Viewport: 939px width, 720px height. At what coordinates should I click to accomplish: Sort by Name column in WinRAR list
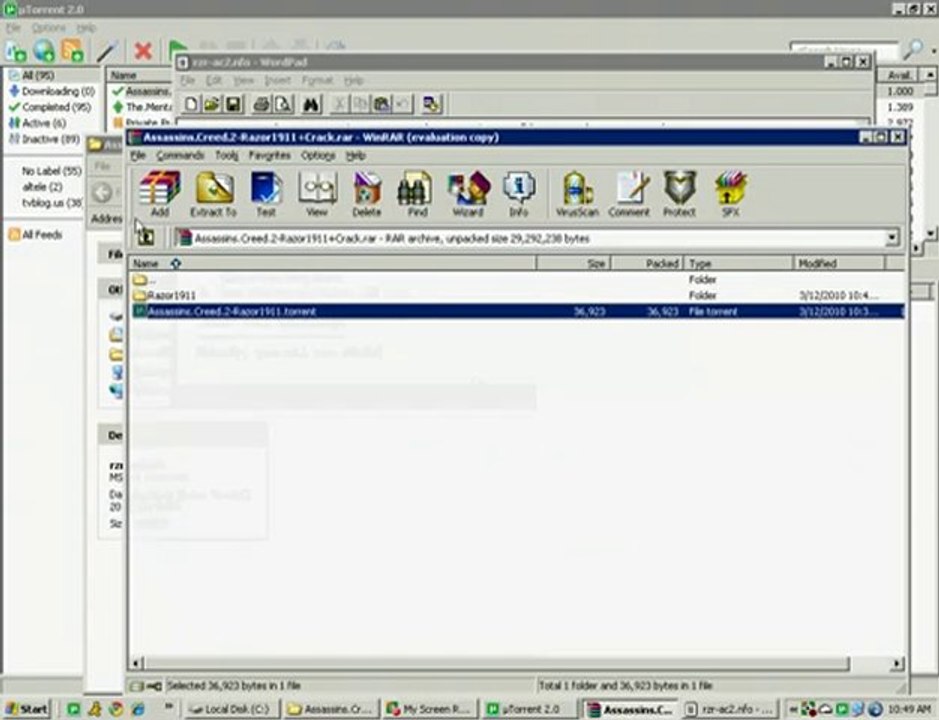[x=332, y=263]
